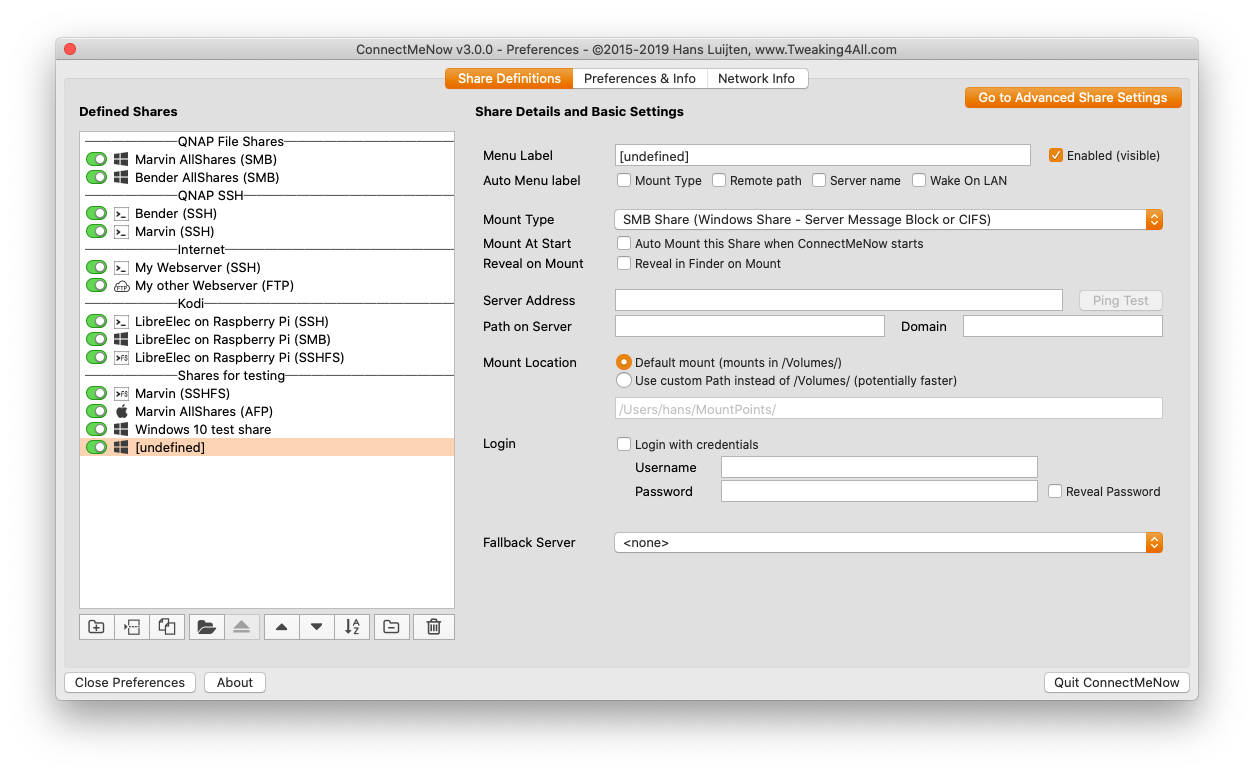Toggle switch for My other Webserver (FTP)
This screenshot has width=1254, height=774.
(x=96, y=285)
